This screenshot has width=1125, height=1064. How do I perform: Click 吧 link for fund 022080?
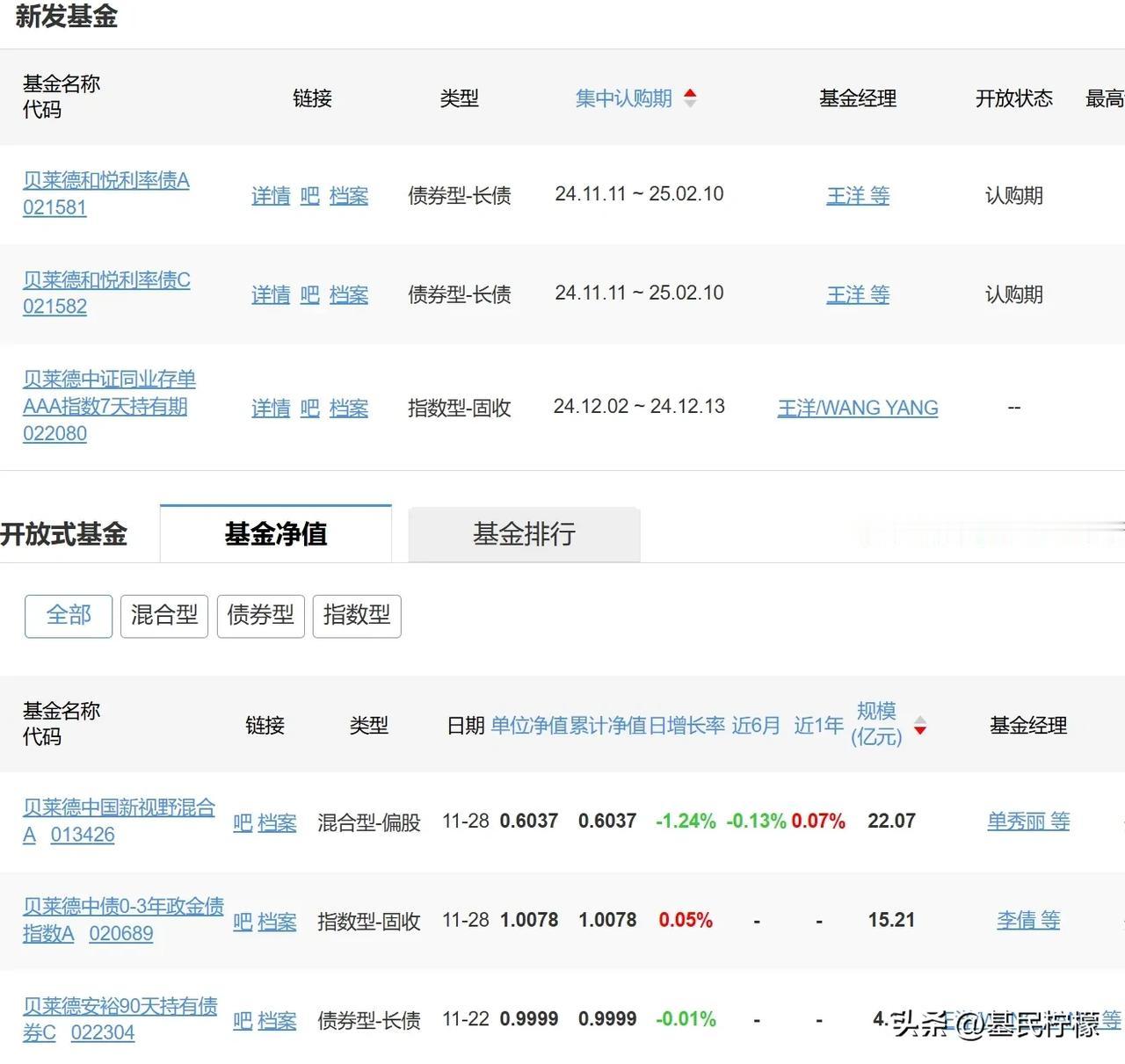tap(309, 409)
